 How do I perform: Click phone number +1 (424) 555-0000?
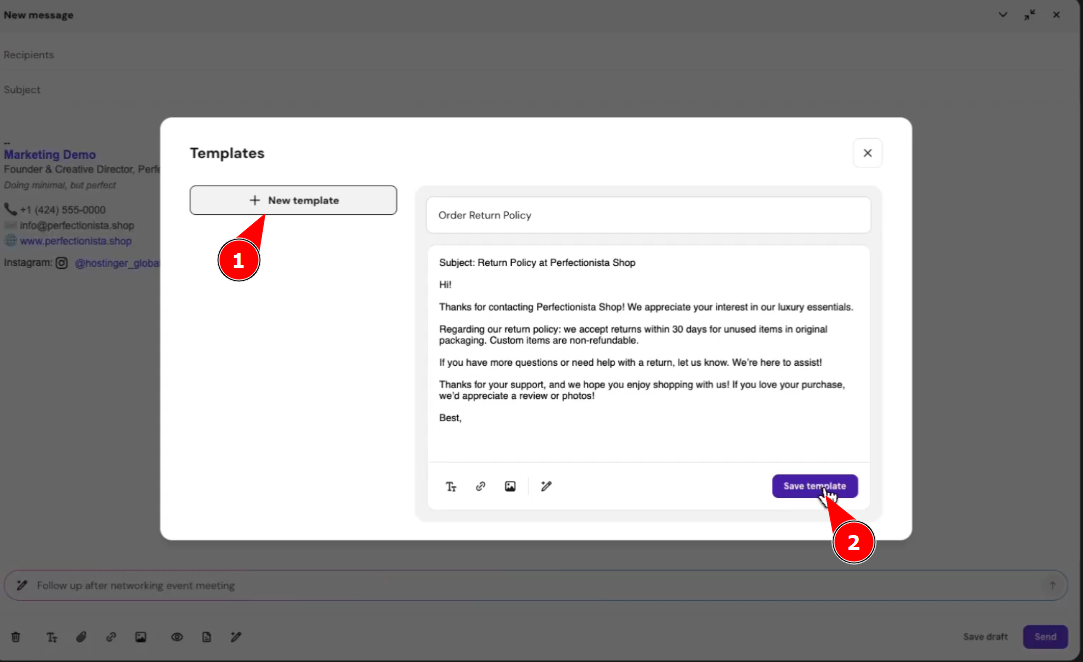coord(62,210)
